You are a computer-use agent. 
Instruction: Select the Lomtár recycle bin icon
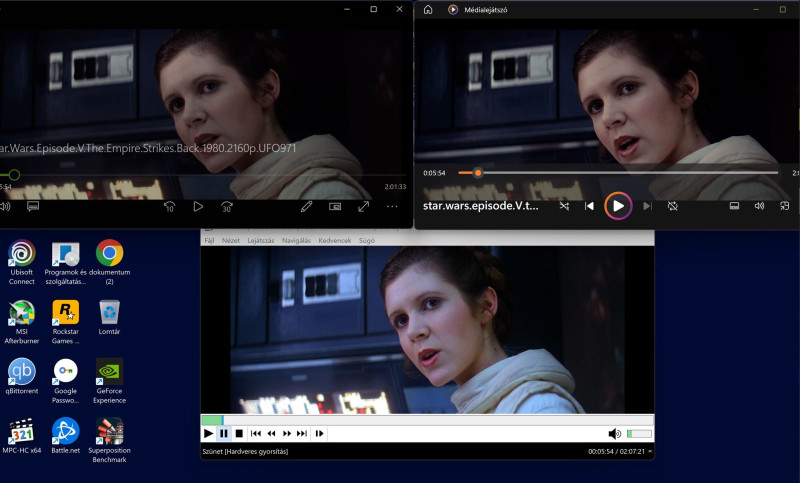[x=109, y=317]
